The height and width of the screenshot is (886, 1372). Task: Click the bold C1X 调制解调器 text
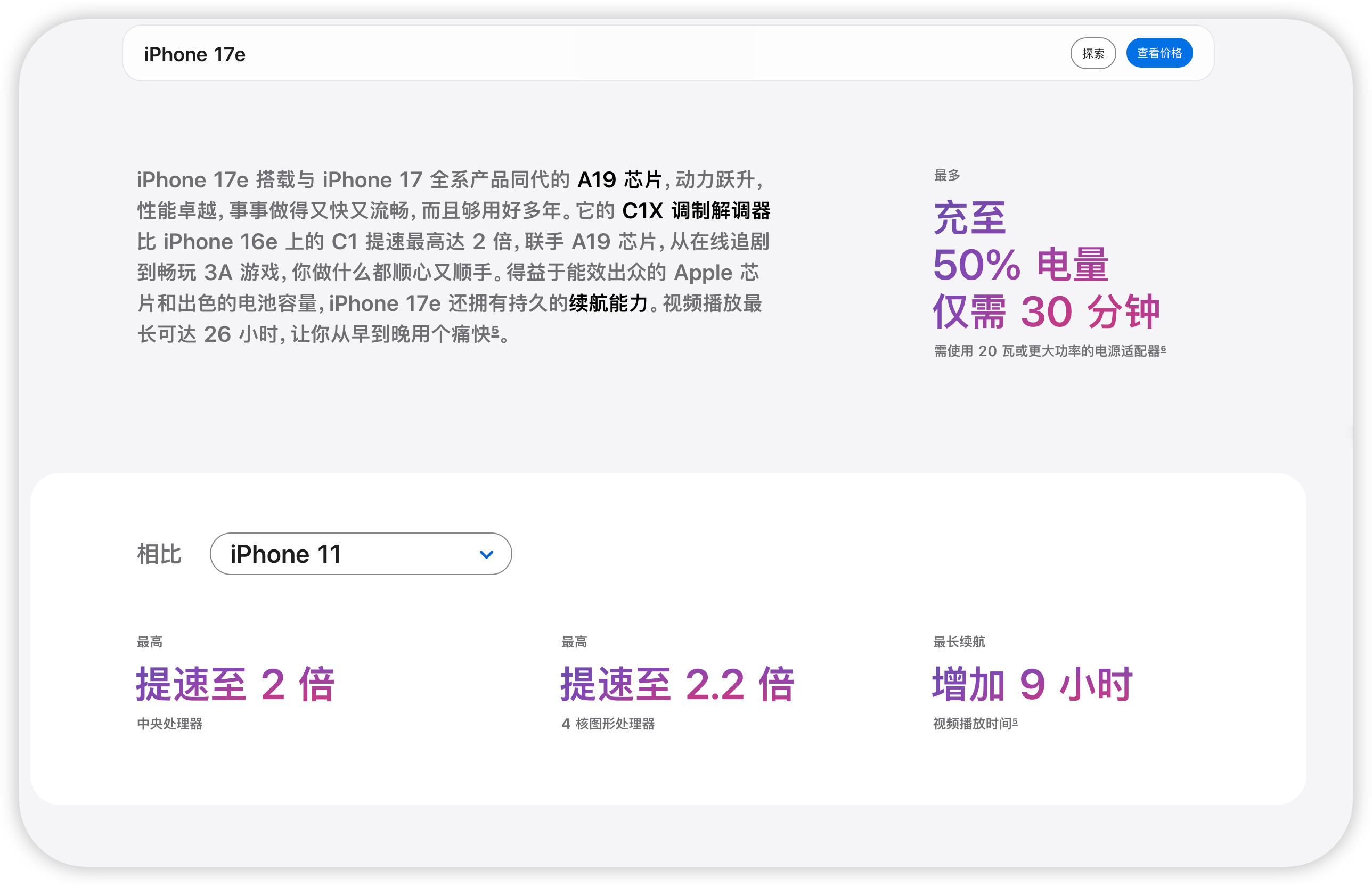(x=696, y=210)
